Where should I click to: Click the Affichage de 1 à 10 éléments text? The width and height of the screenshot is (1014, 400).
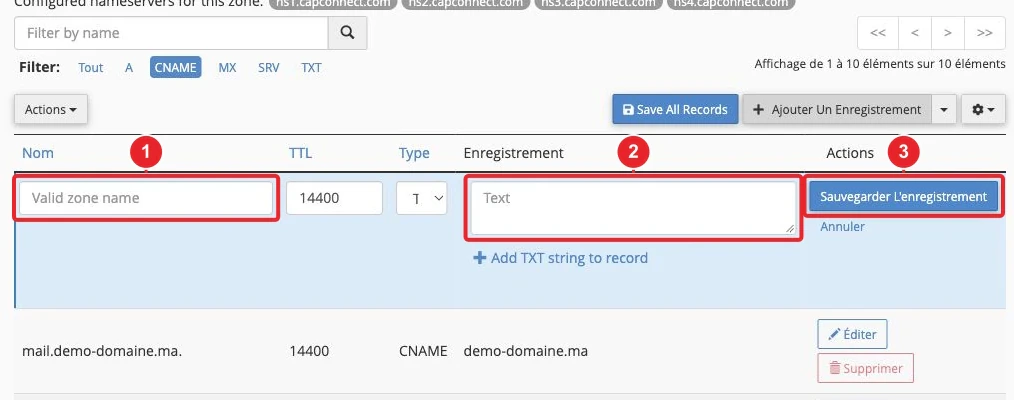[x=879, y=64]
